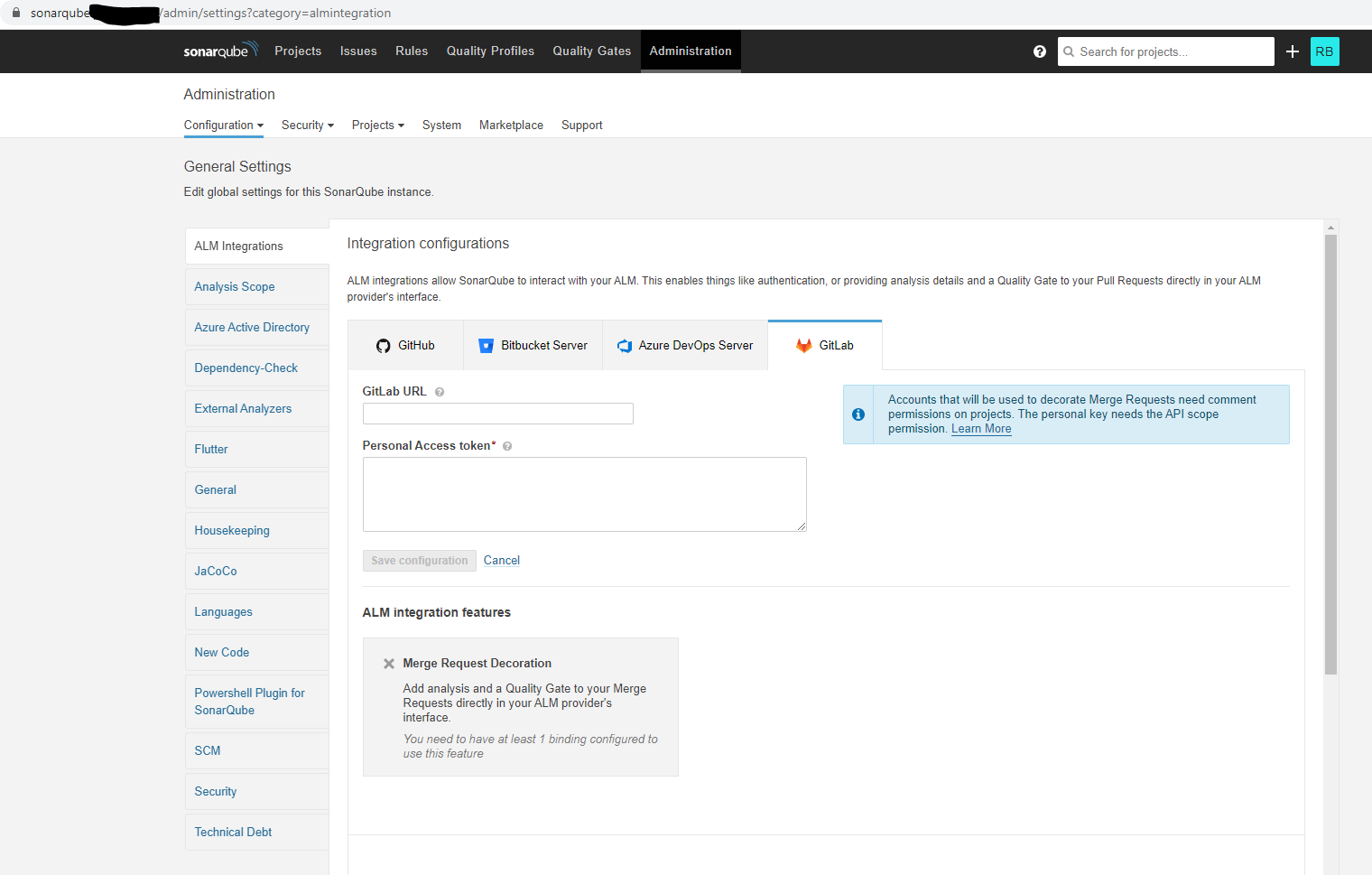This screenshot has height=875, width=1372.
Task: Click the blue info icon in the notice
Action: 858,414
